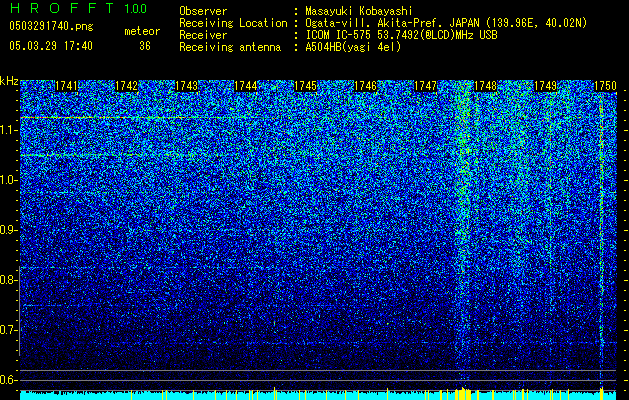Viewport: 629px width, 400px height.
Task: Click the 1741 time marker
Action: pyautogui.click(x=66, y=86)
